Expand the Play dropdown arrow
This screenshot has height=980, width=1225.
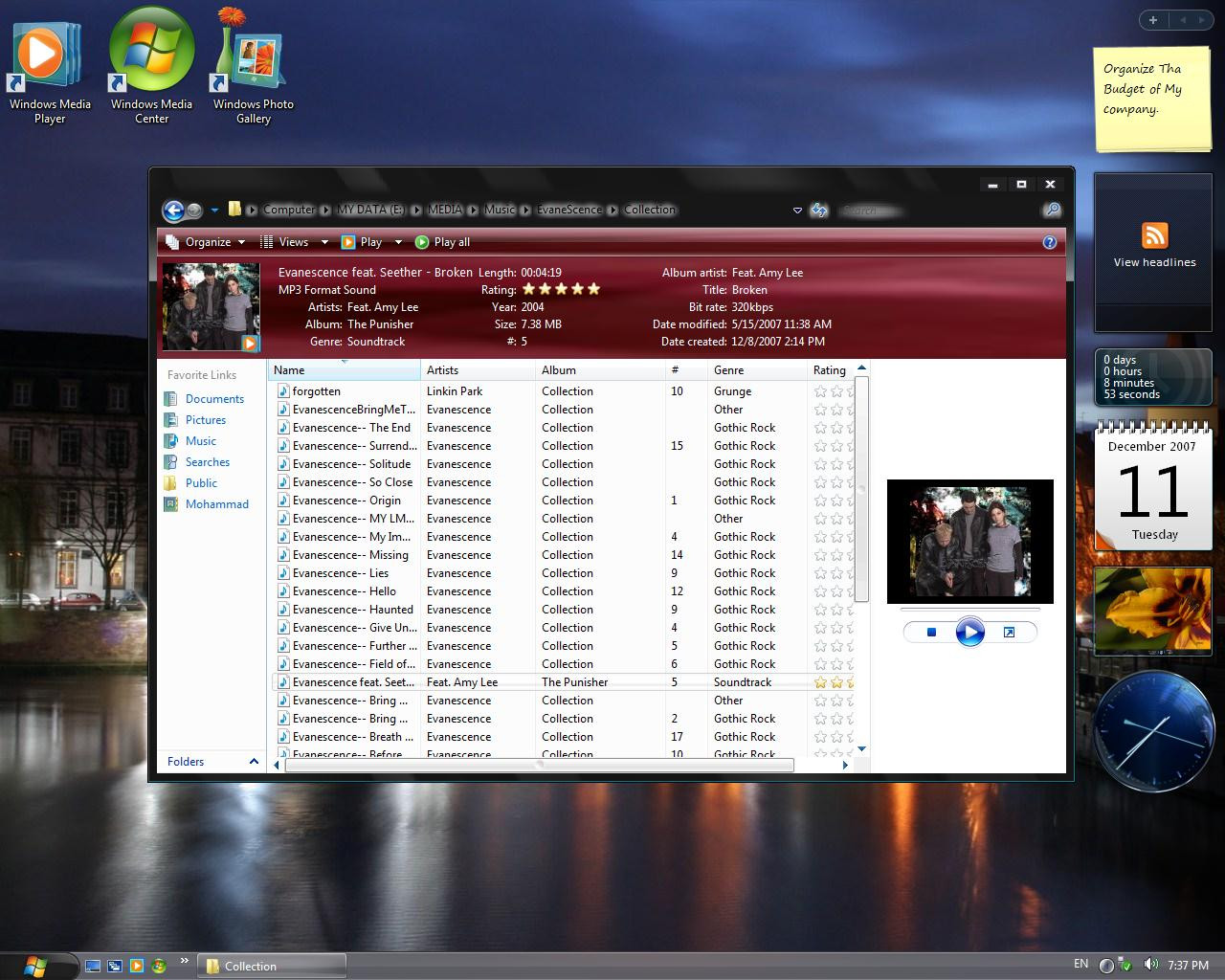398,242
